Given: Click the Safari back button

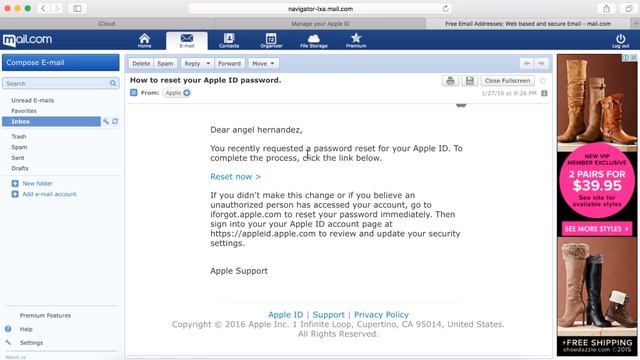Looking at the screenshot, I should pyautogui.click(x=43, y=8).
